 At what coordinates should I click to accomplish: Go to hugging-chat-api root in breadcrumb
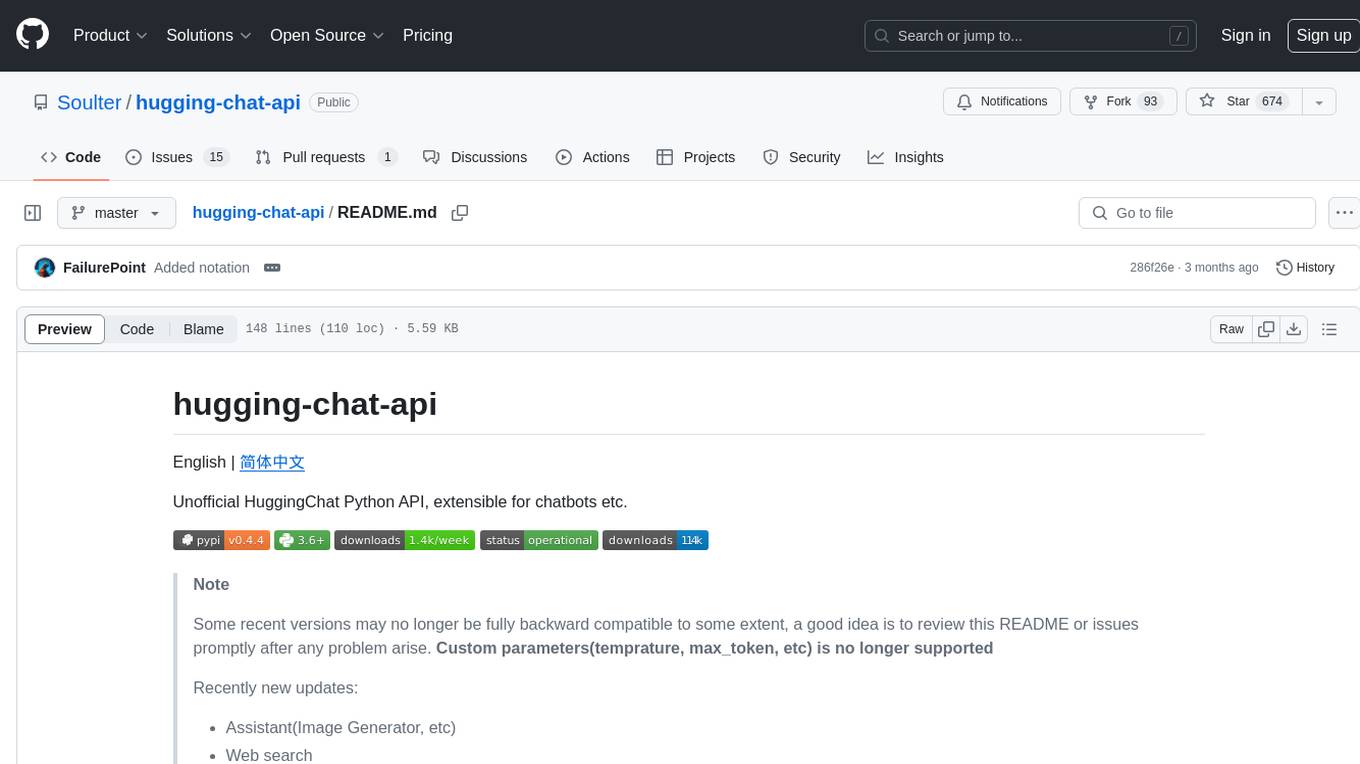[258, 212]
